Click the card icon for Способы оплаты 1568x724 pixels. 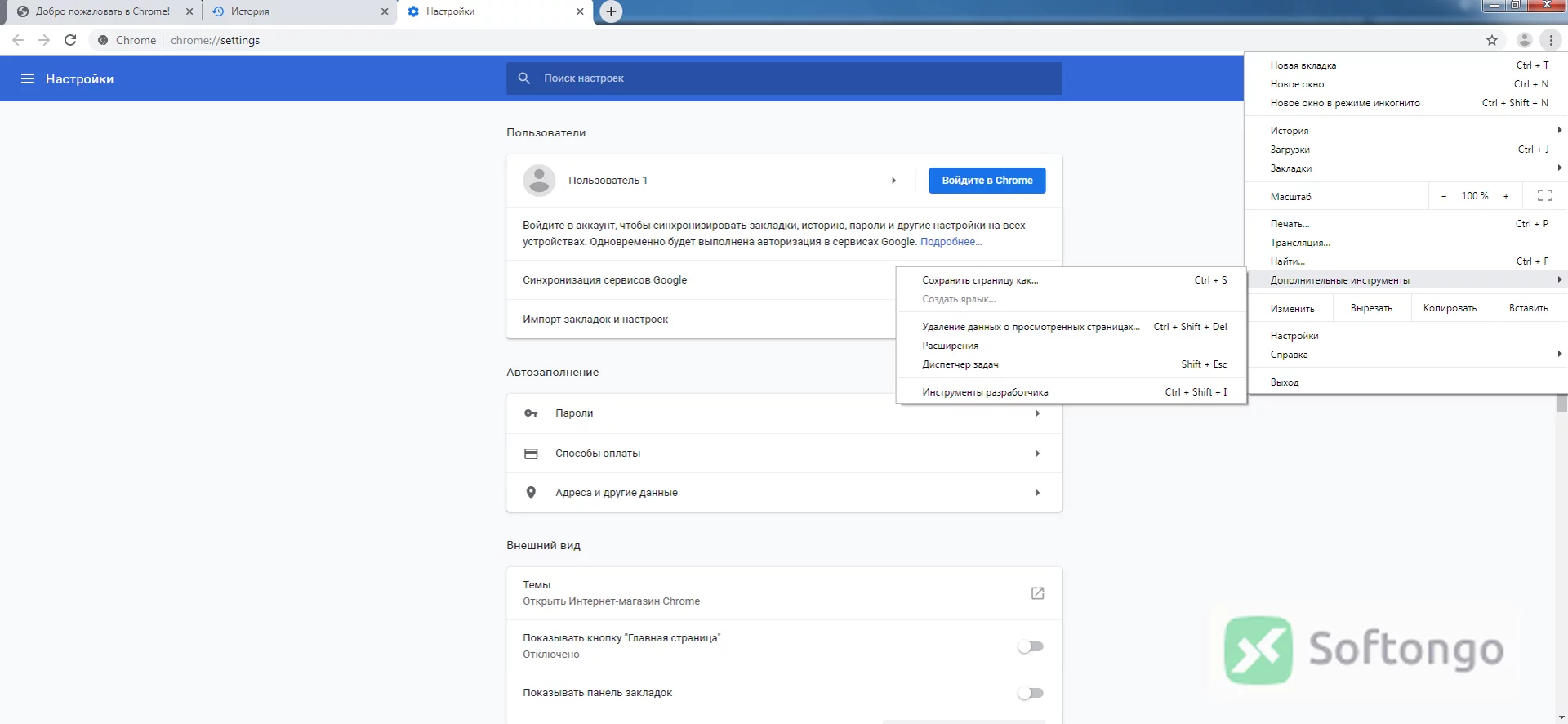(531, 454)
